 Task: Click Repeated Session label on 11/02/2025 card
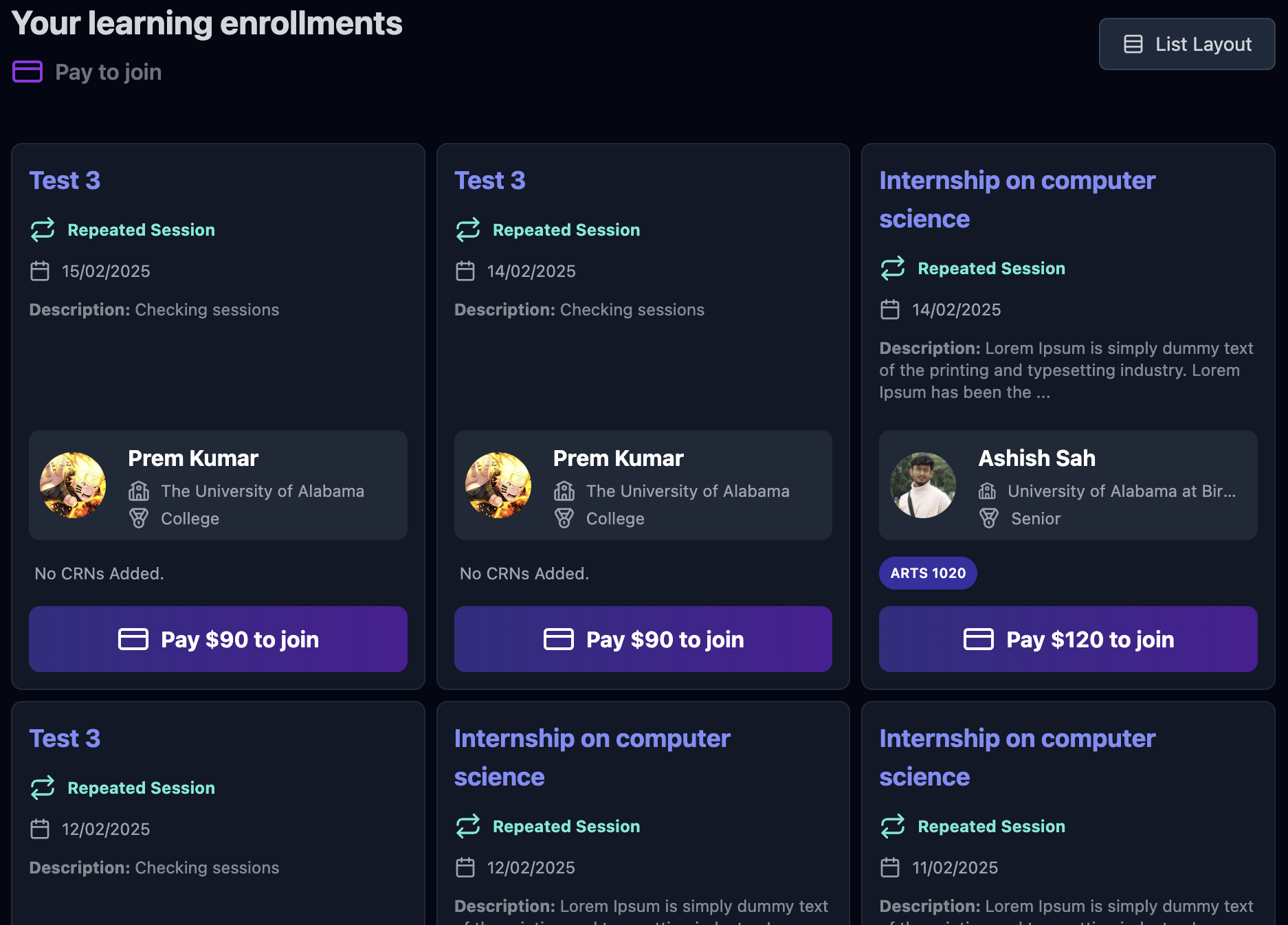point(991,826)
